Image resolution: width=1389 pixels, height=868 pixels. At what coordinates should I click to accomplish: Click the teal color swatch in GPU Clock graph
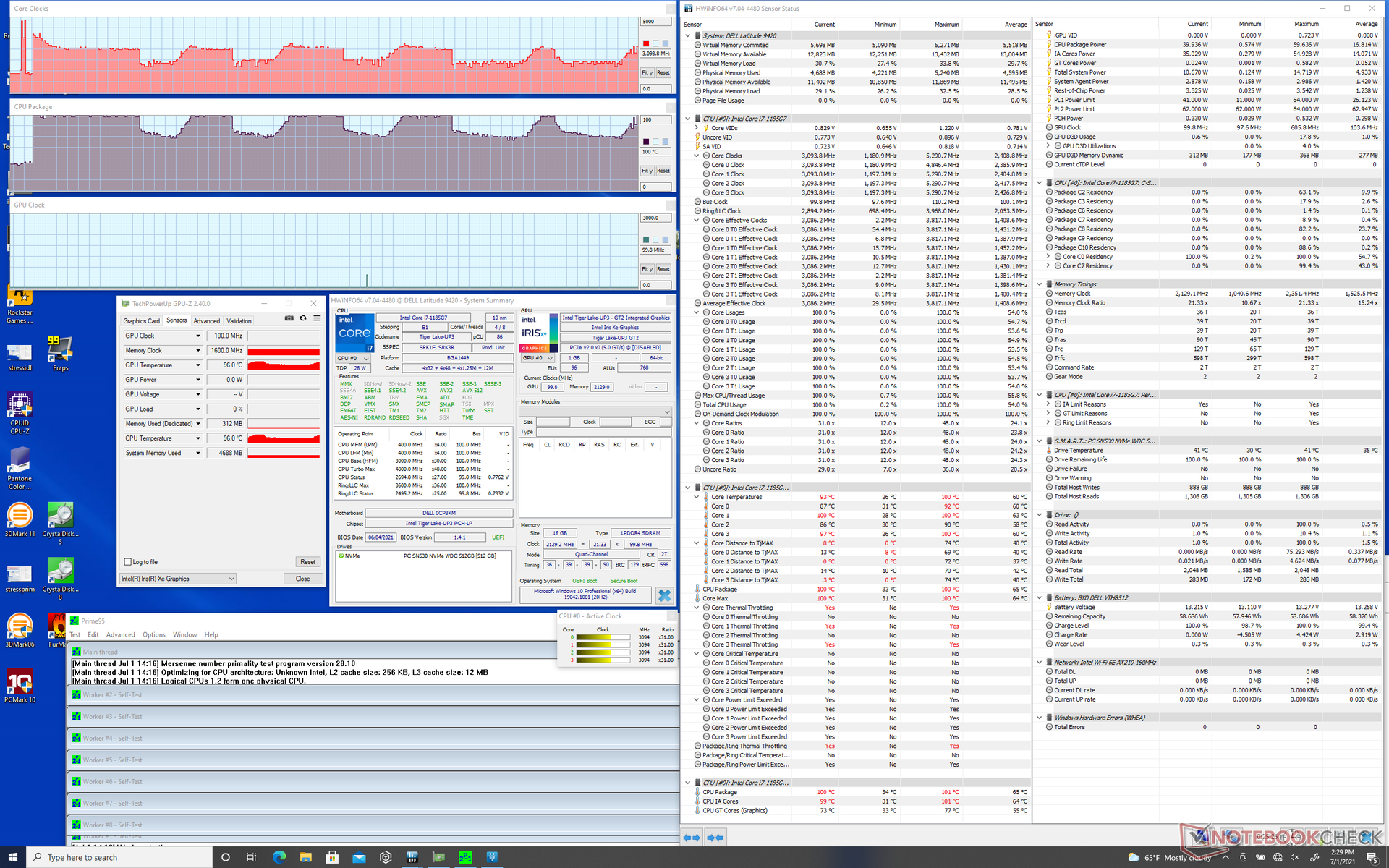coord(646,239)
